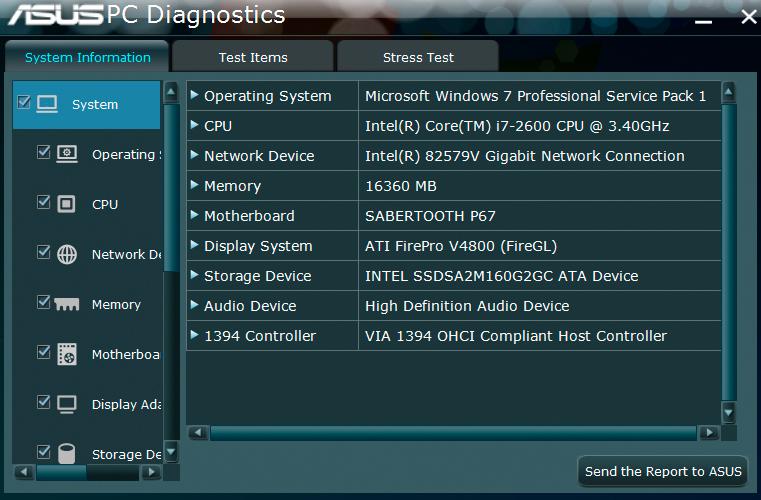Click the '16360 MB' memory value
Viewport: 761px width, 500px height.
pos(400,186)
